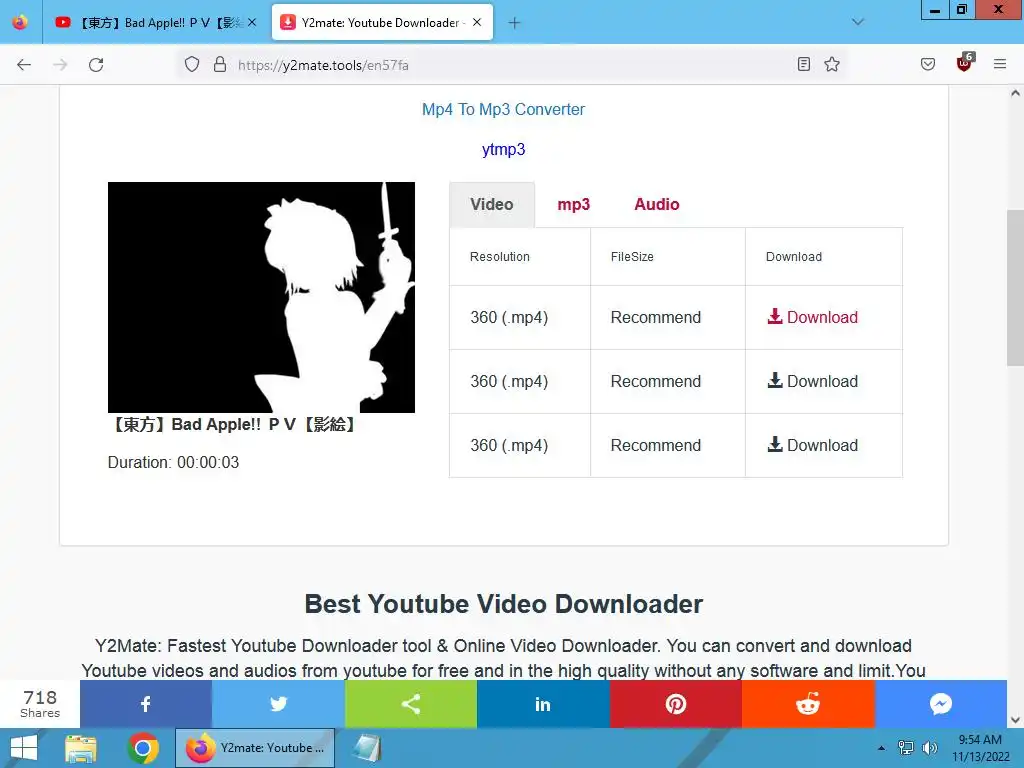The height and width of the screenshot is (768, 1024).
Task: Open the network status tray icon
Action: 906,748
